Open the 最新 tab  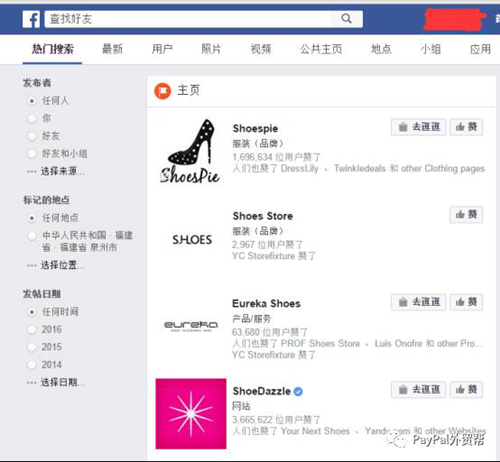(x=112, y=49)
